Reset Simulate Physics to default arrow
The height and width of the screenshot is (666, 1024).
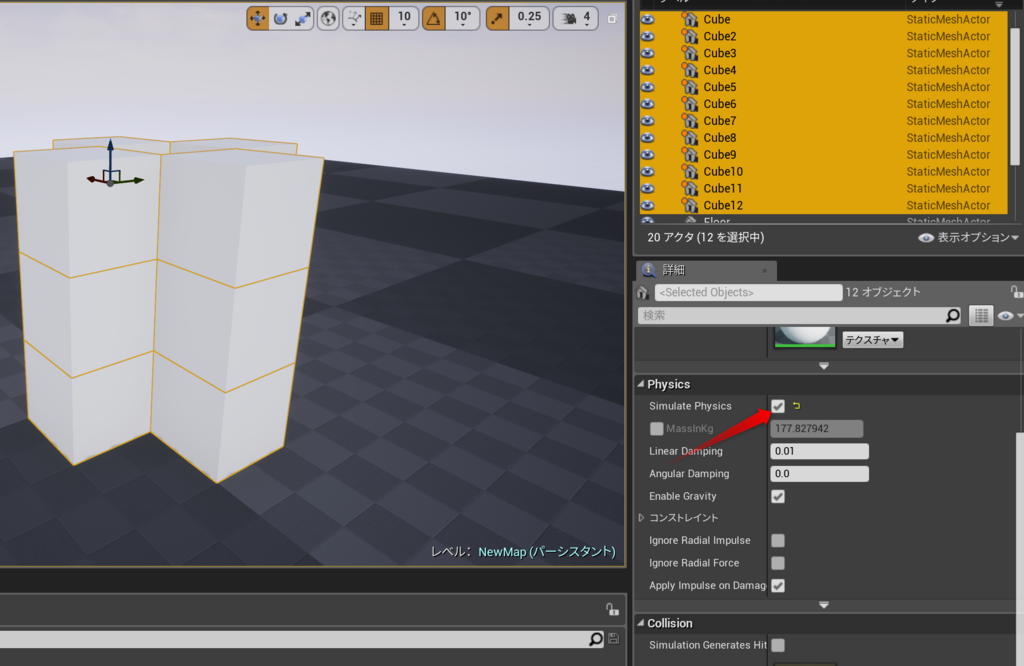tap(796, 406)
